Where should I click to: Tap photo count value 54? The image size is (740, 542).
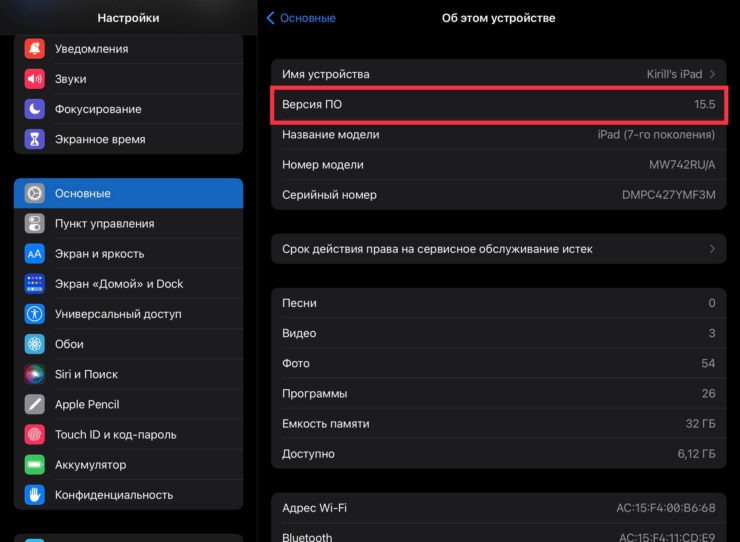(708, 364)
